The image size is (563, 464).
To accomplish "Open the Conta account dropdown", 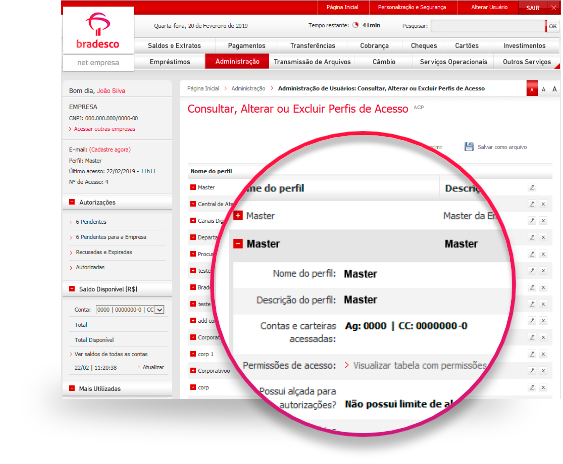I will coord(160,310).
